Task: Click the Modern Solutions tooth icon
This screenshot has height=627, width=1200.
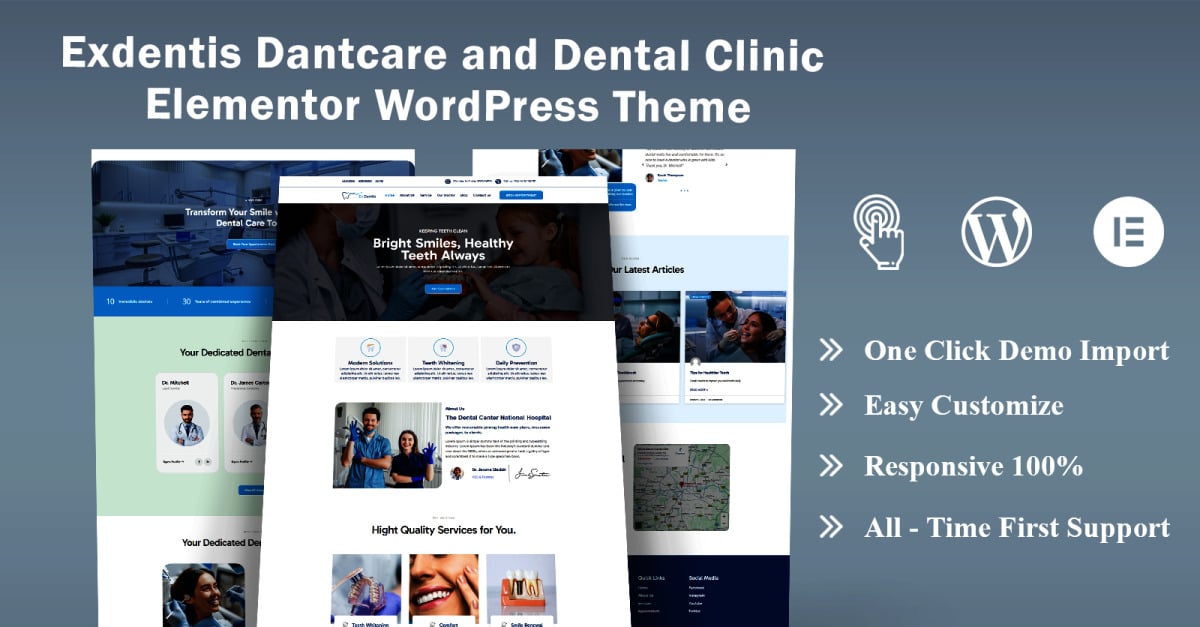Action: click(370, 347)
